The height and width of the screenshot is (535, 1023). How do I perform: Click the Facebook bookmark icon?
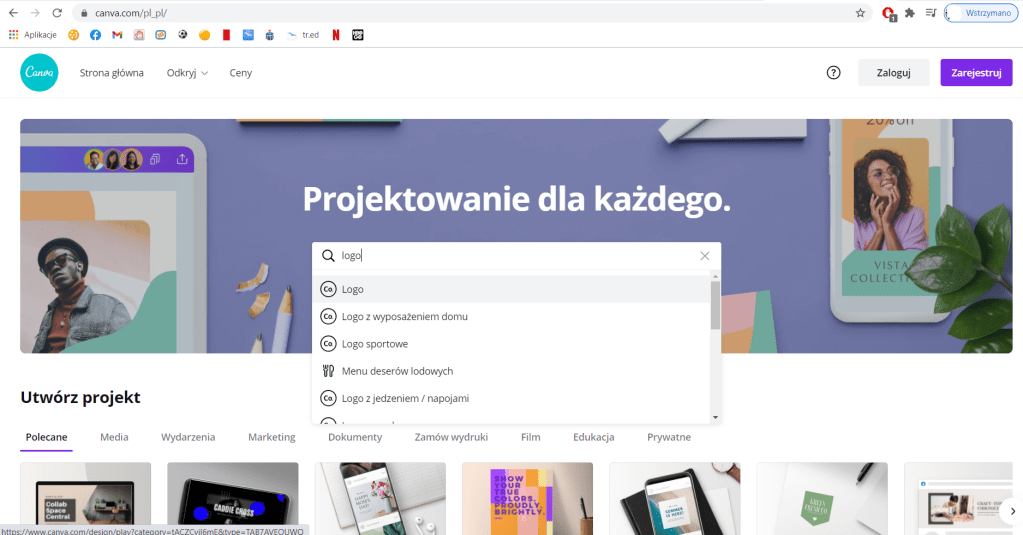(95, 35)
